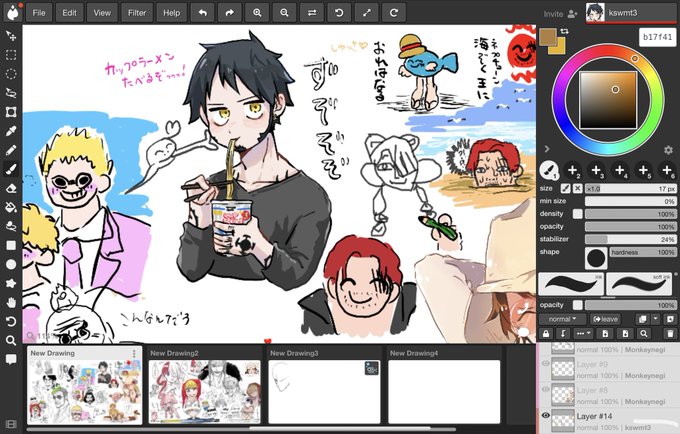Select the eraser tool
Image resolution: width=680 pixels, height=434 pixels.
tap(11, 188)
